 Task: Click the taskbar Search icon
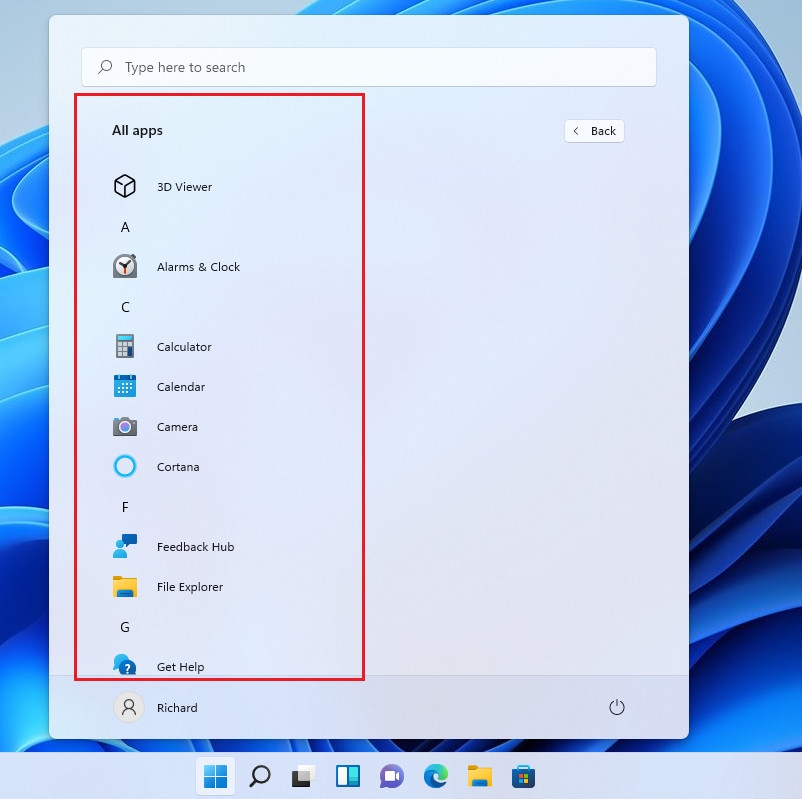click(259, 776)
